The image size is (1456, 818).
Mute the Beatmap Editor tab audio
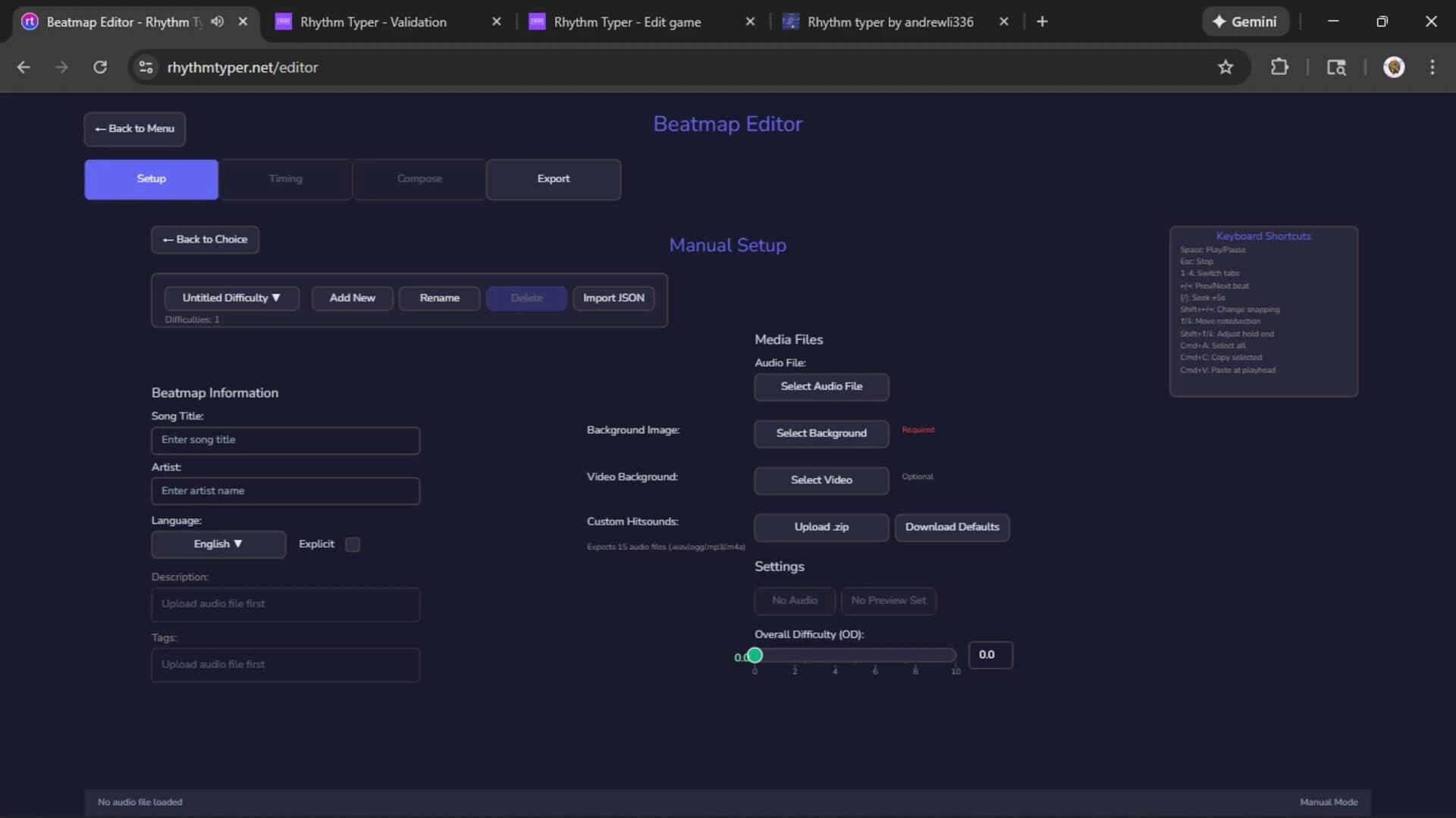click(x=218, y=21)
